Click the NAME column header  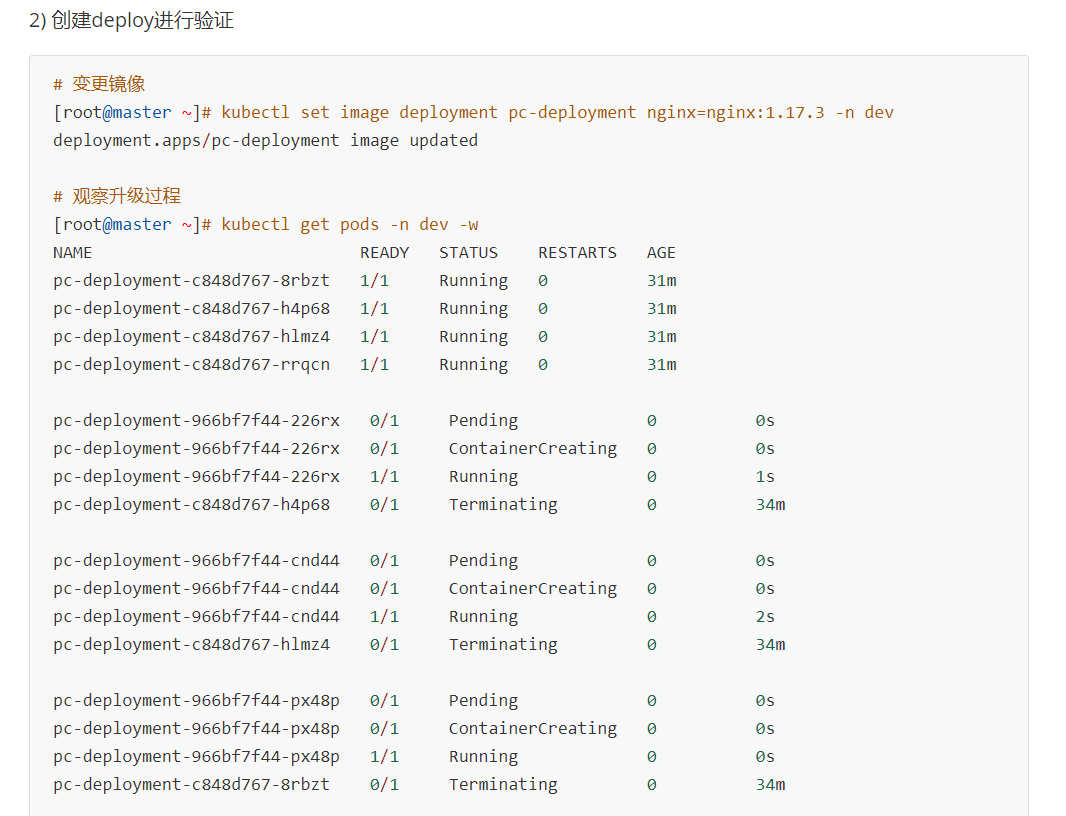click(72, 253)
